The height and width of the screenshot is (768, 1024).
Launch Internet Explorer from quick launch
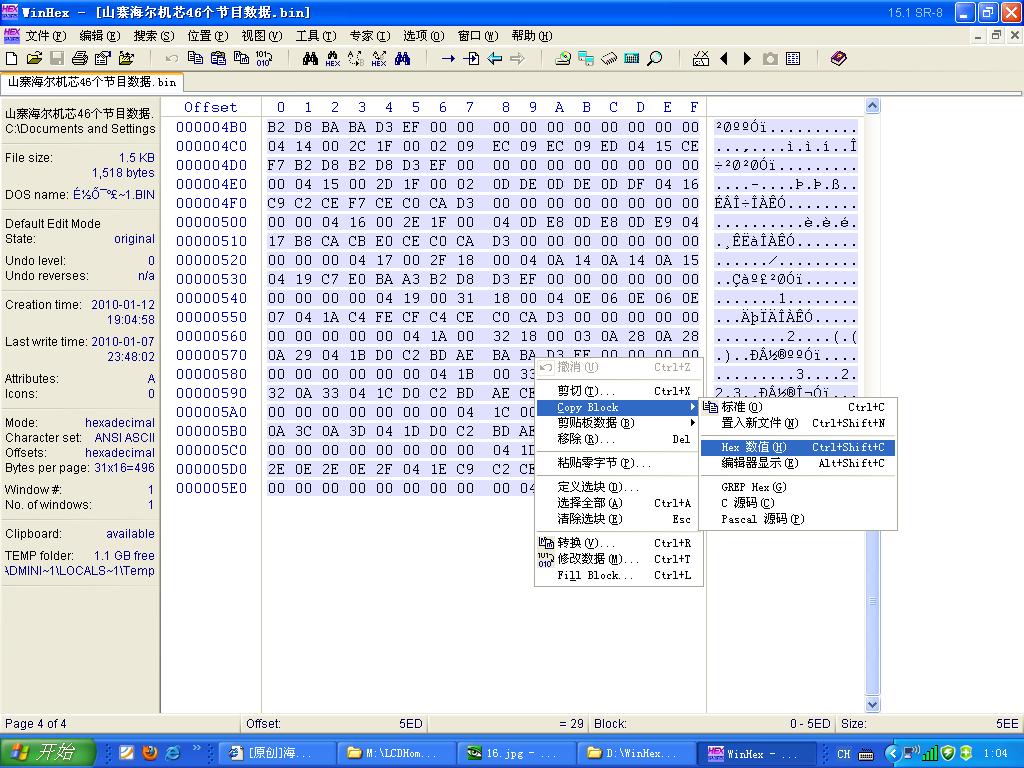coord(173,753)
